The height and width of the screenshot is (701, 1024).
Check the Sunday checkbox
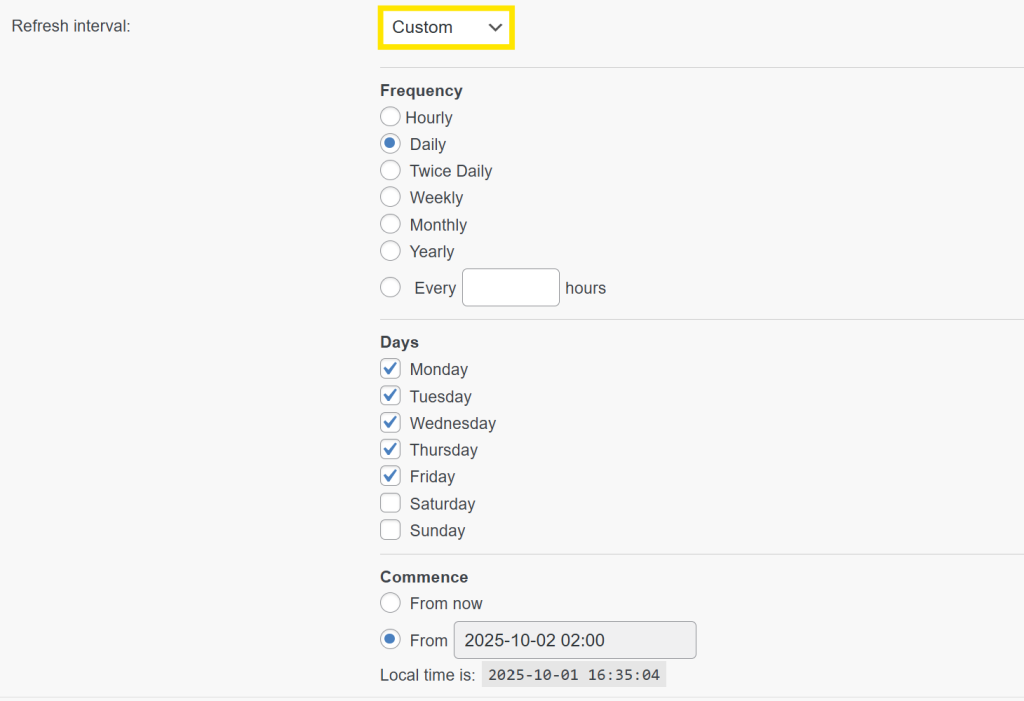(390, 531)
